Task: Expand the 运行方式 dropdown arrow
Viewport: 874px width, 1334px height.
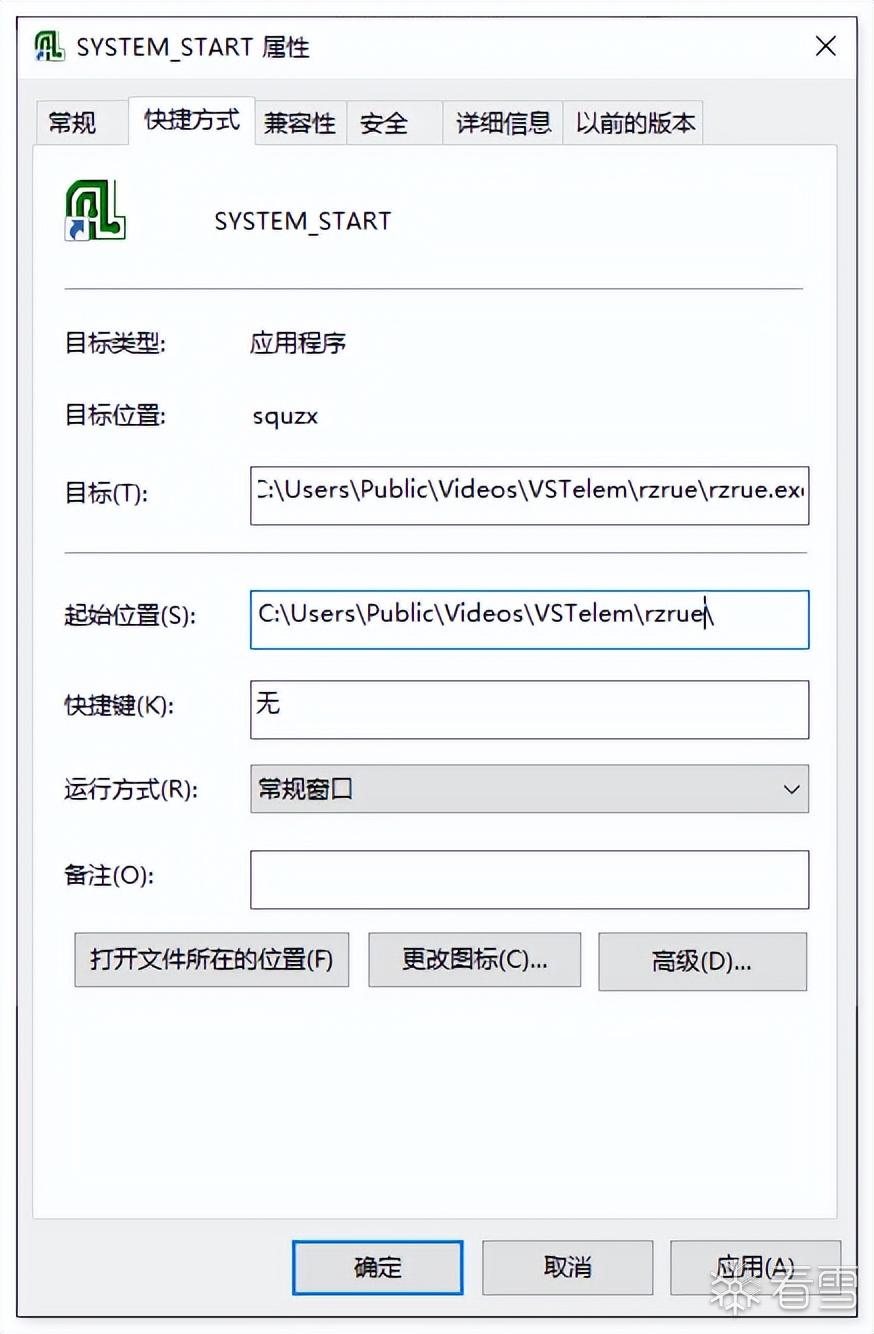Action: point(791,789)
